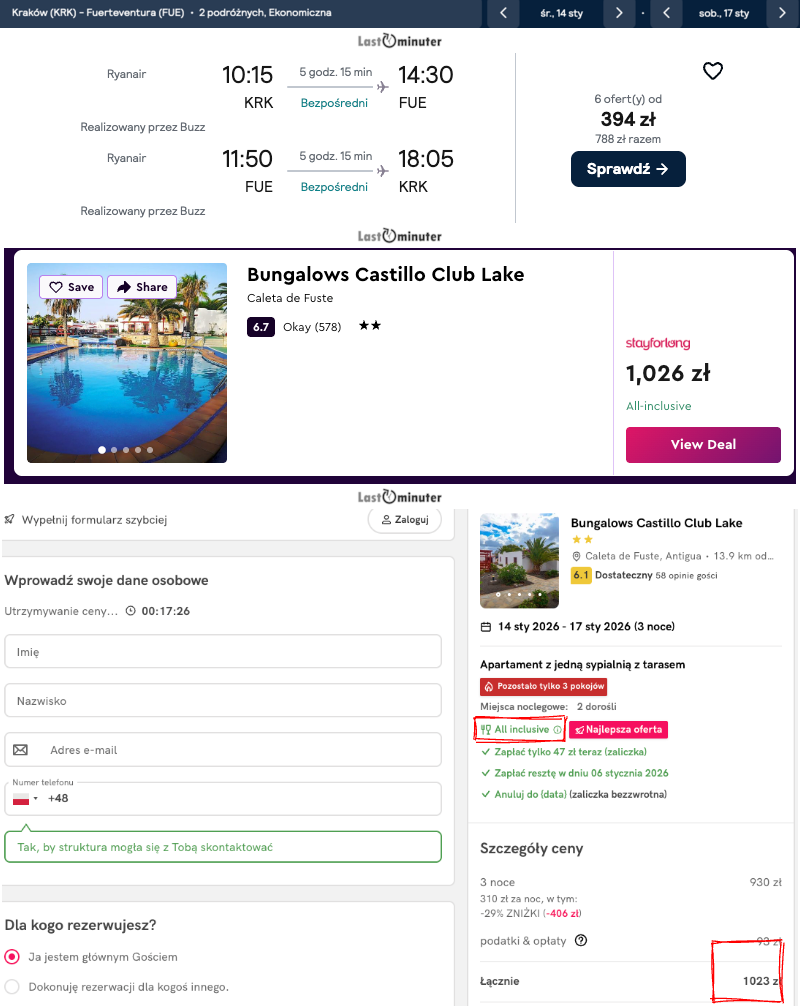
Task: Click the Share button on hotel photo
Action: click(x=142, y=287)
